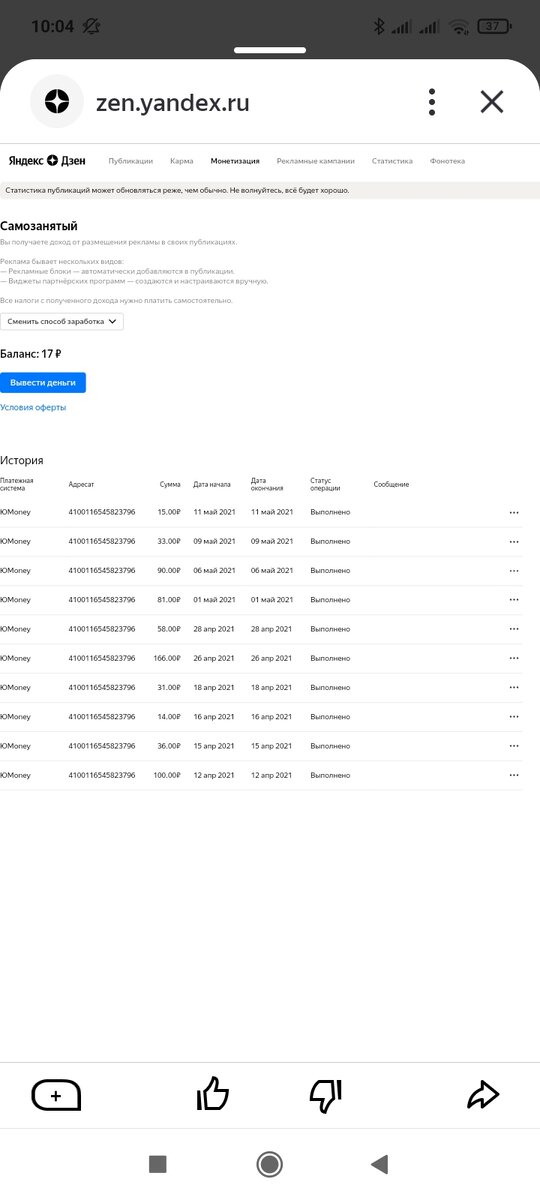The height and width of the screenshot is (1200, 540).
Task: Tap Android home circle button
Action: (269, 1164)
